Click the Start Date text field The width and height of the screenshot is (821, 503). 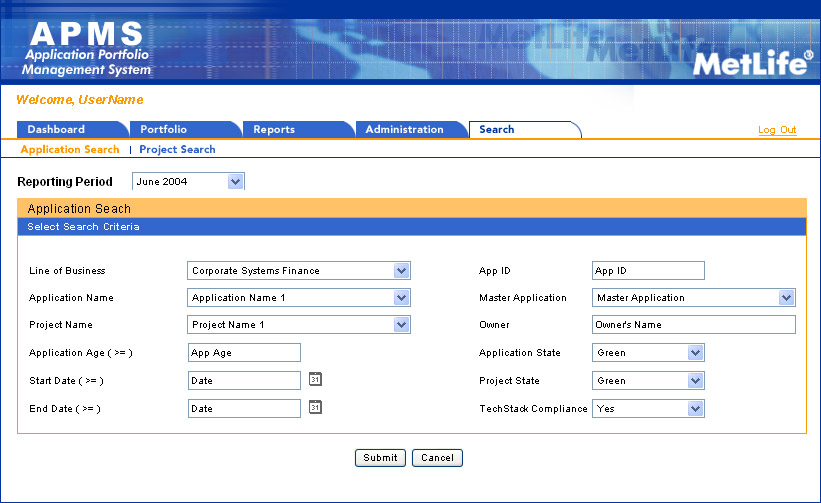pos(244,381)
